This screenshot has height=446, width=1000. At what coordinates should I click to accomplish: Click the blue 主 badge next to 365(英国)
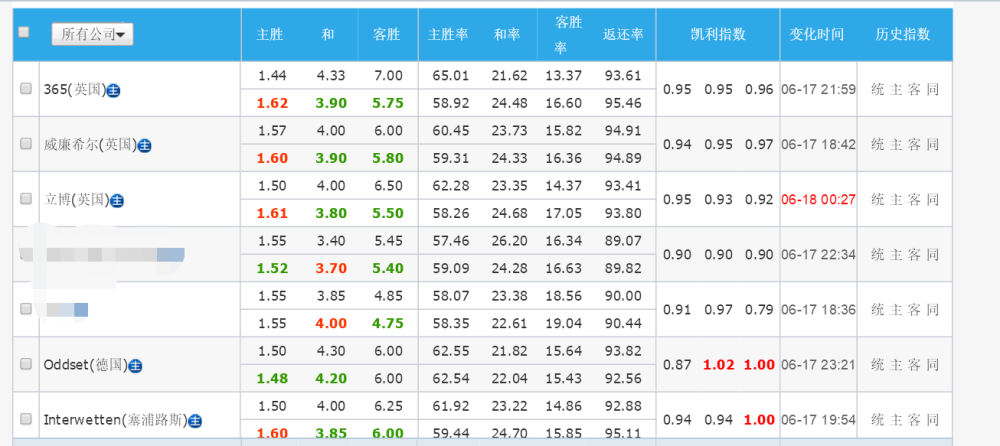[114, 91]
